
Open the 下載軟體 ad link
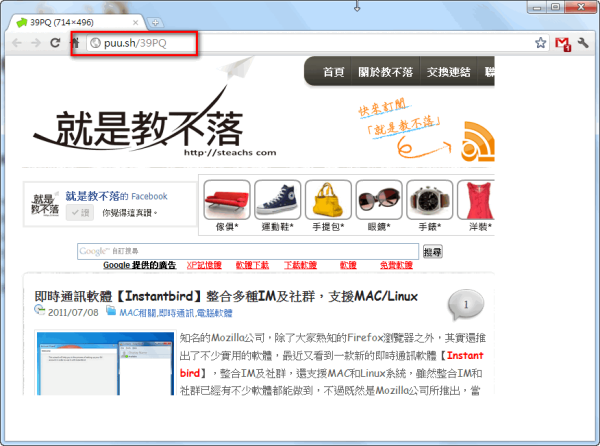[300, 265]
